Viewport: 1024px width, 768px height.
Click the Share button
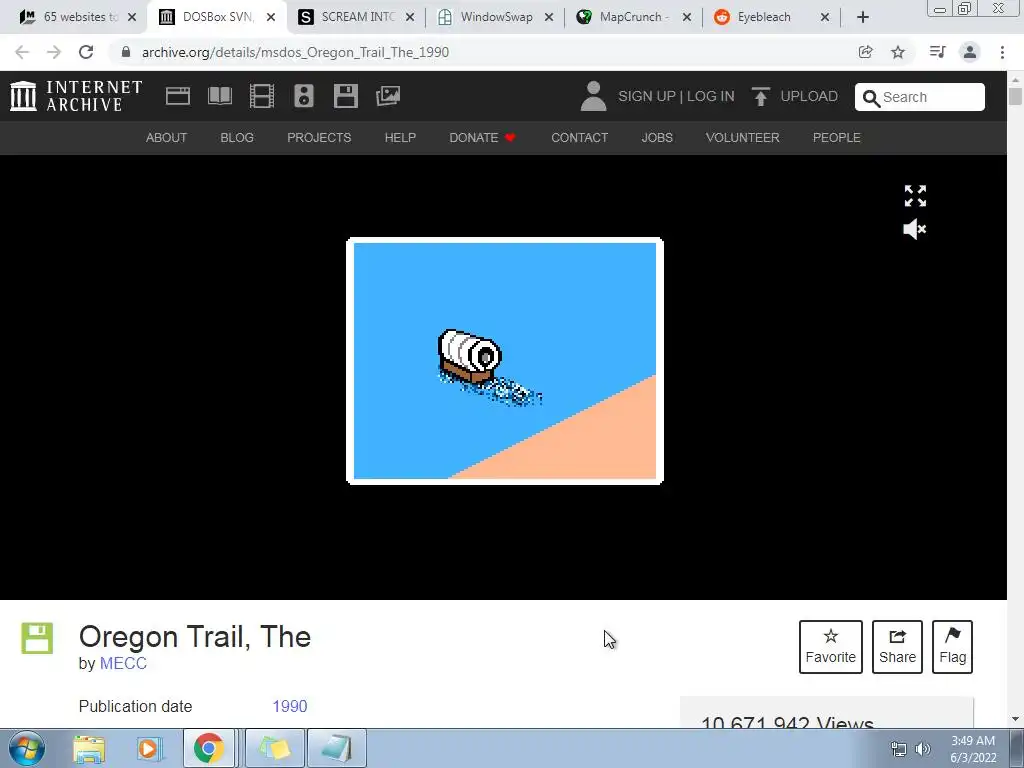pyautogui.click(x=897, y=647)
